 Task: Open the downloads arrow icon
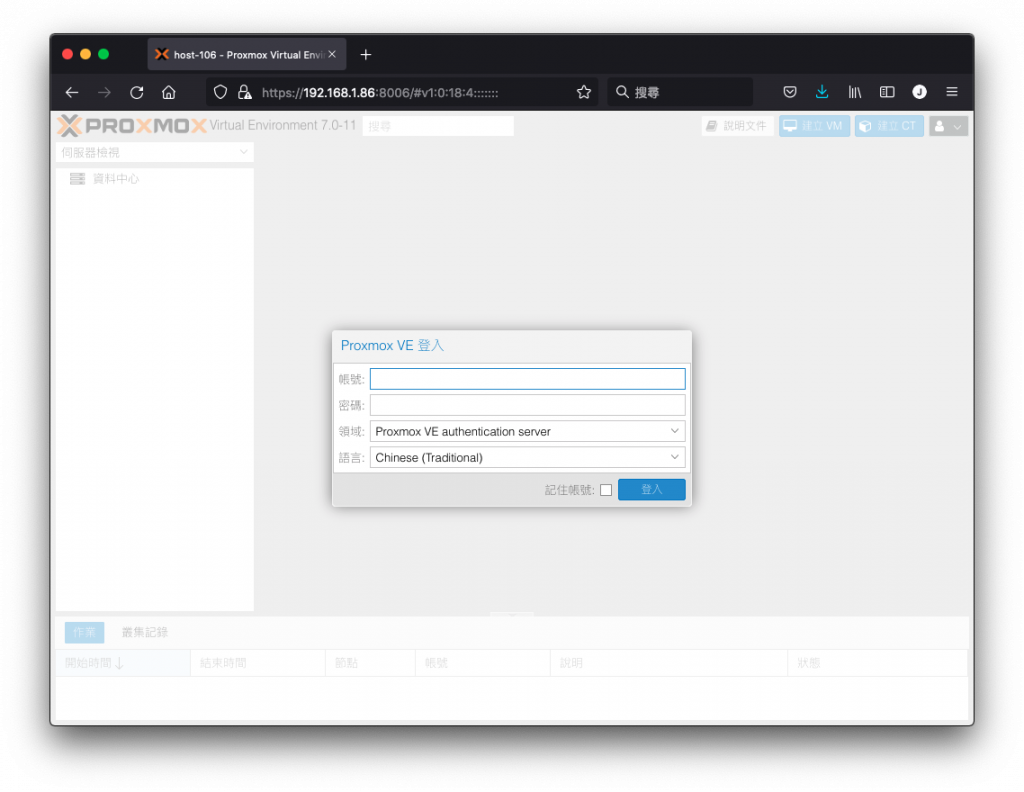point(822,92)
